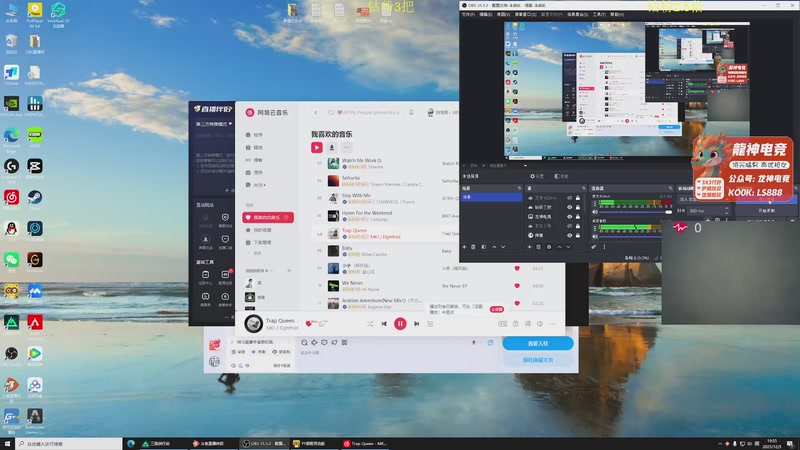
Task: Open scene filters icon in OBS scenes toolbar
Action: coord(484,247)
